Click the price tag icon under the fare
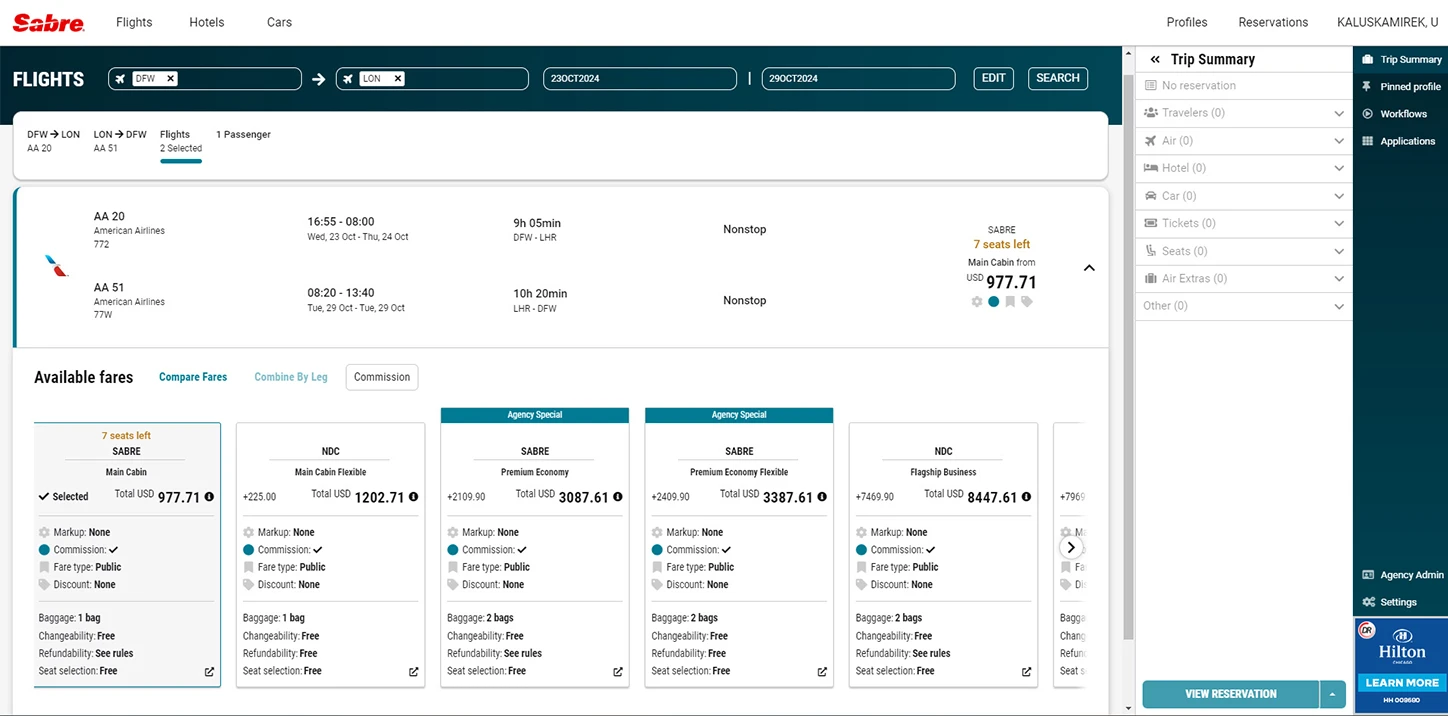Screen dimensions: 1448x716 tap(1027, 301)
